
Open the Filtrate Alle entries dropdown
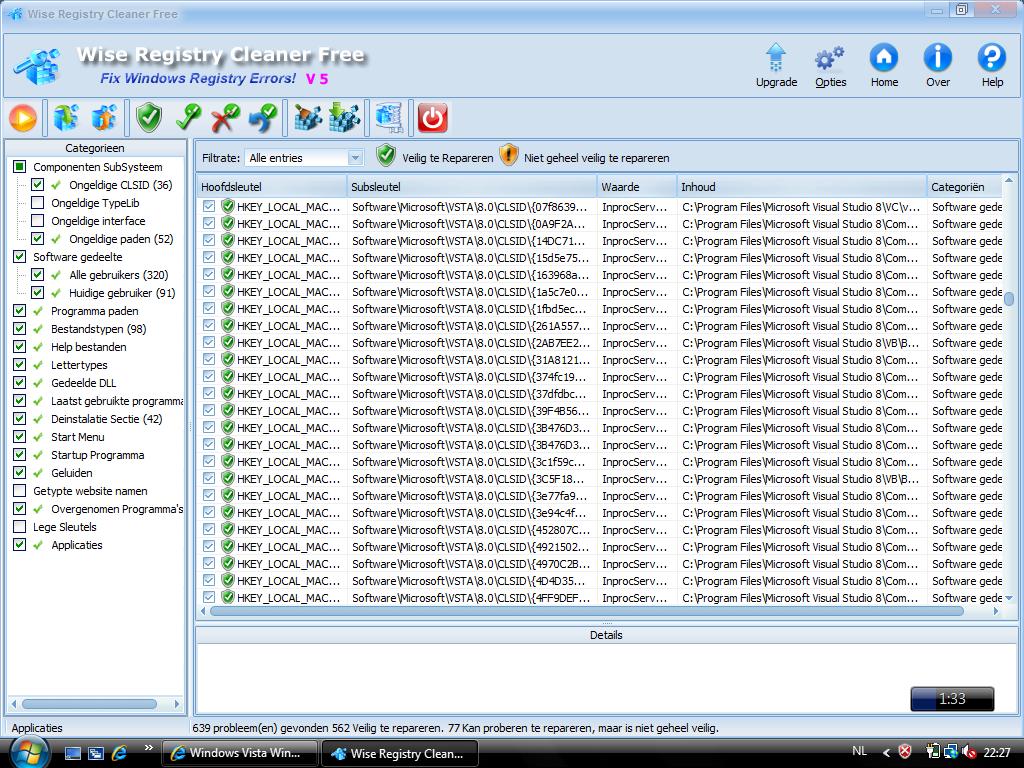point(304,157)
